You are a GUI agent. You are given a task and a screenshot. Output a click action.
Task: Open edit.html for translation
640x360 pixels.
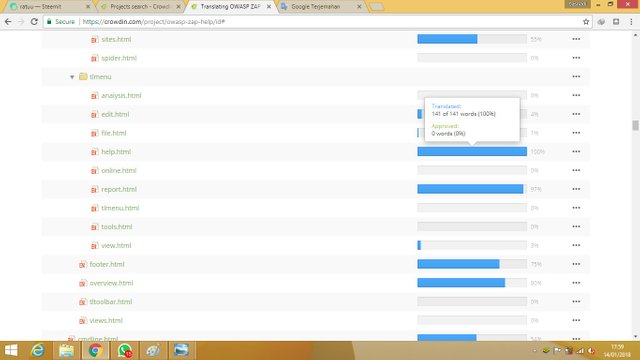(115, 114)
